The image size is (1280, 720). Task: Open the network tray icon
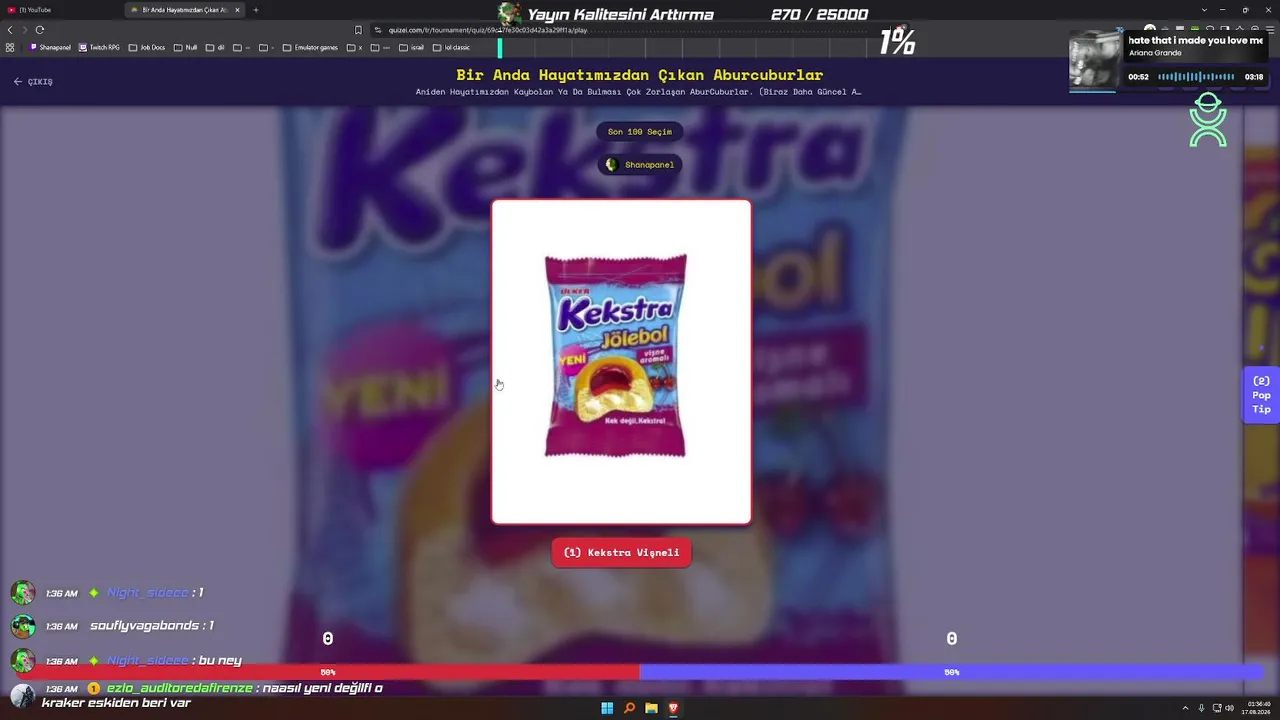pyautogui.click(x=1216, y=708)
